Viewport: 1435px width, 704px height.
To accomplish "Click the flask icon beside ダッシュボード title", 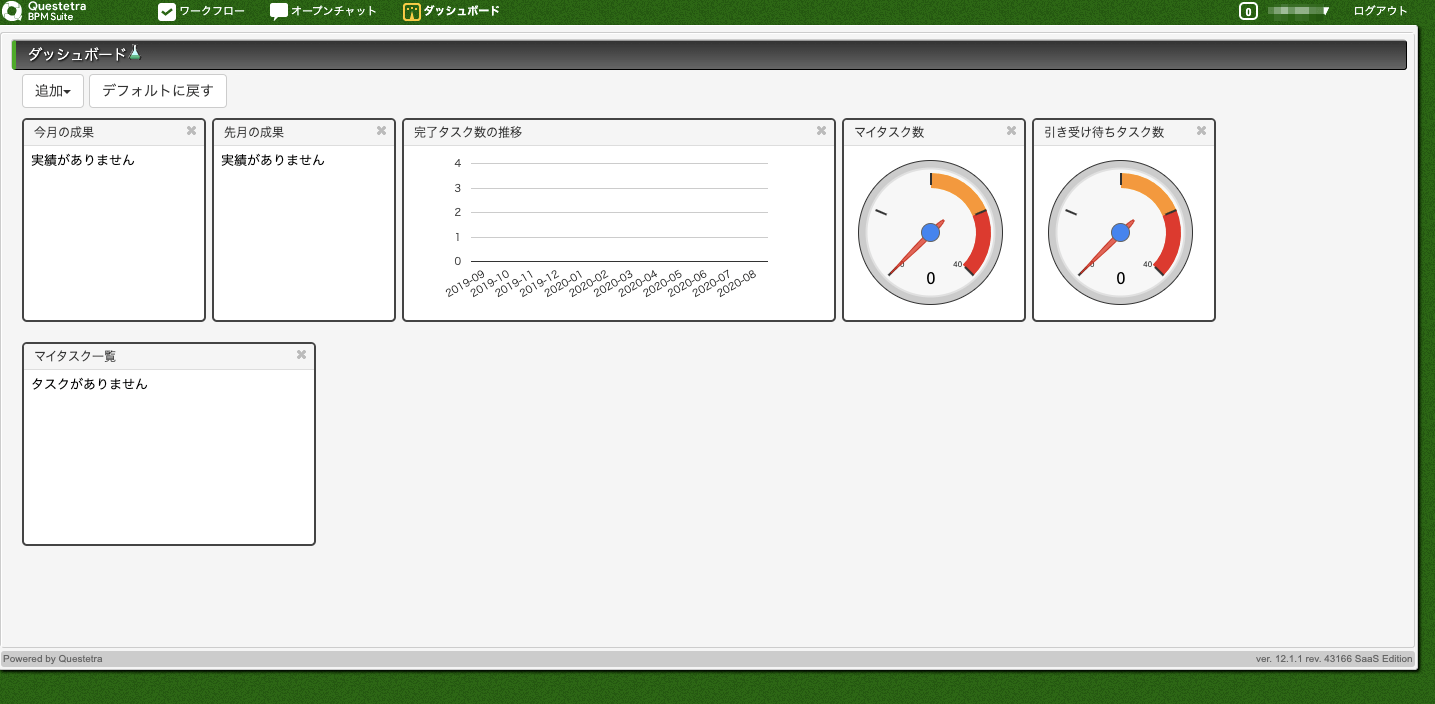I will pos(135,53).
